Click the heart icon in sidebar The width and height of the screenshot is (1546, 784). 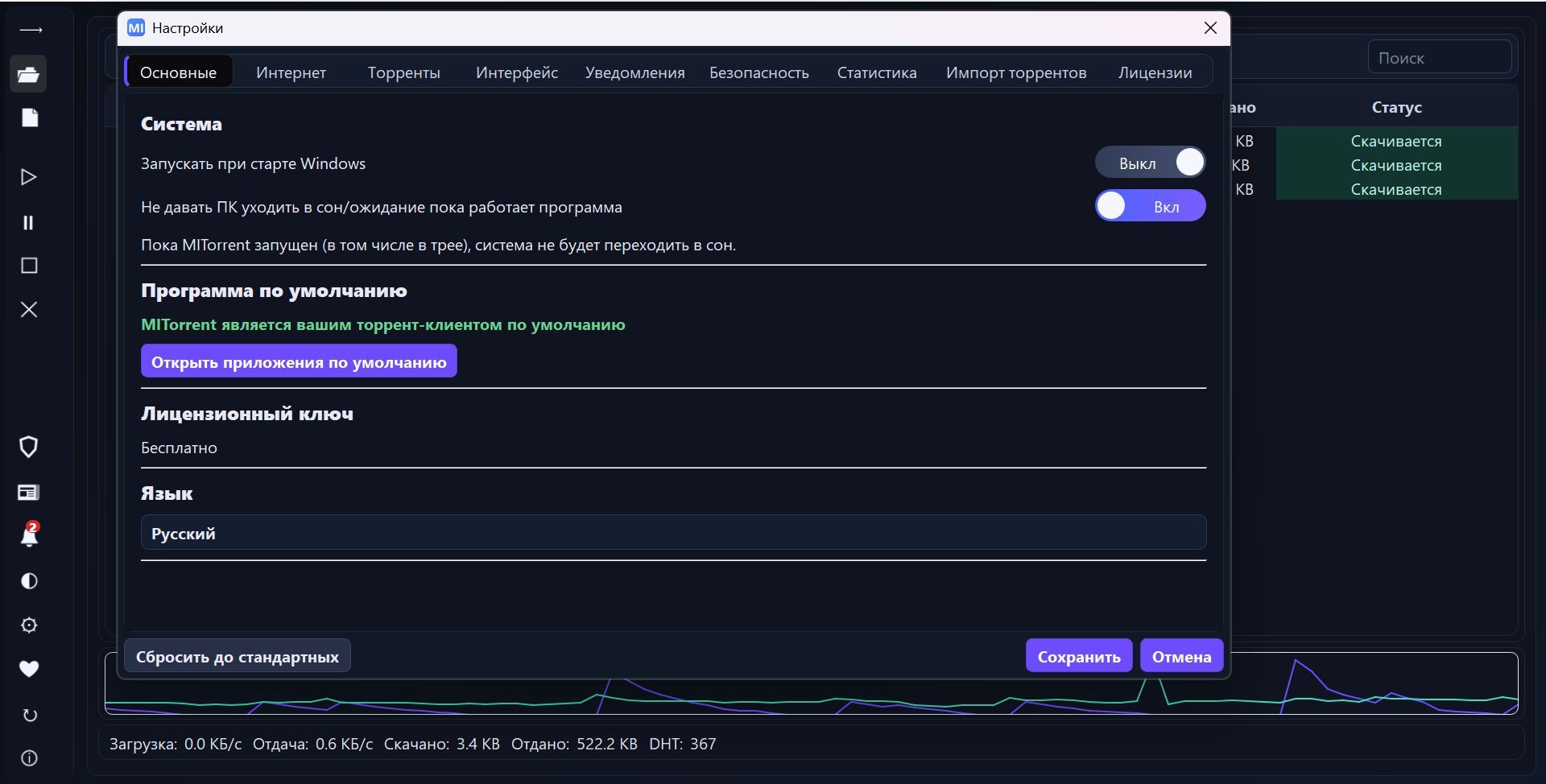[29, 669]
